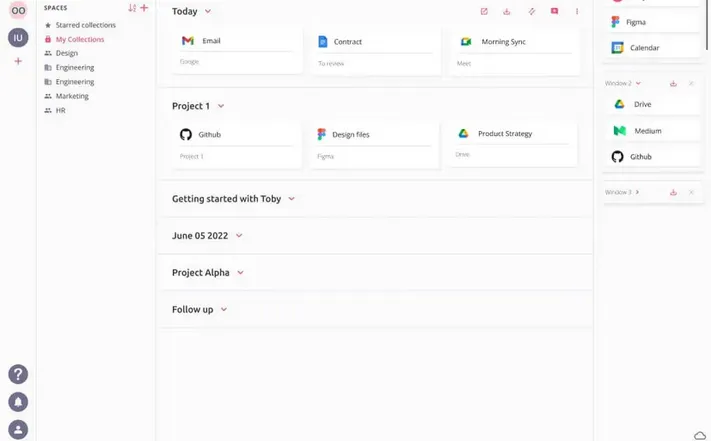Close Window 2 with X icon
This screenshot has width=711, height=441.
691,84
